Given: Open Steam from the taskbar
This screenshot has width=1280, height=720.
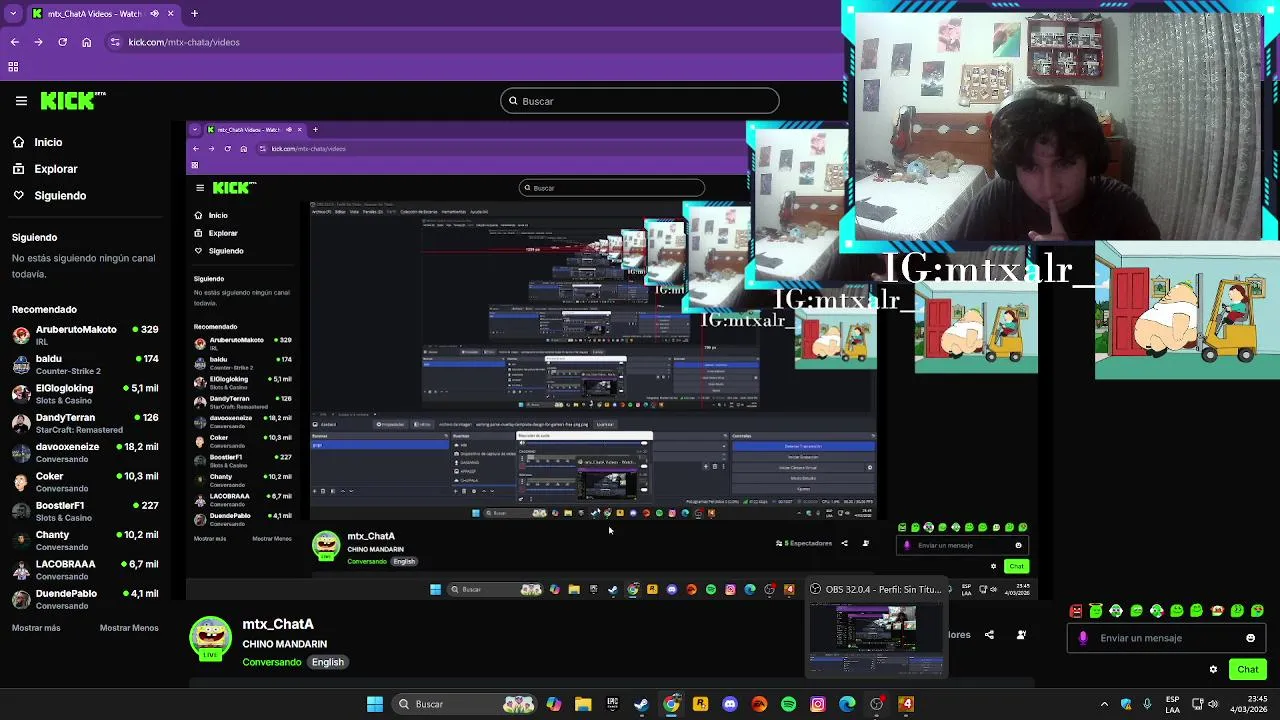Looking at the screenshot, I should coord(641,704).
